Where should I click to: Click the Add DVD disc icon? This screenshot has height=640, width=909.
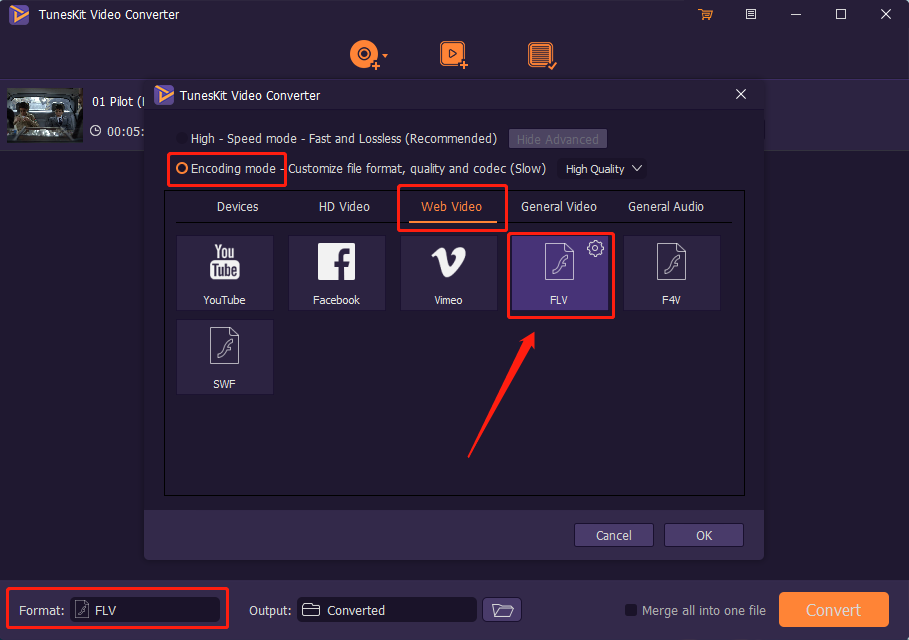click(365, 55)
